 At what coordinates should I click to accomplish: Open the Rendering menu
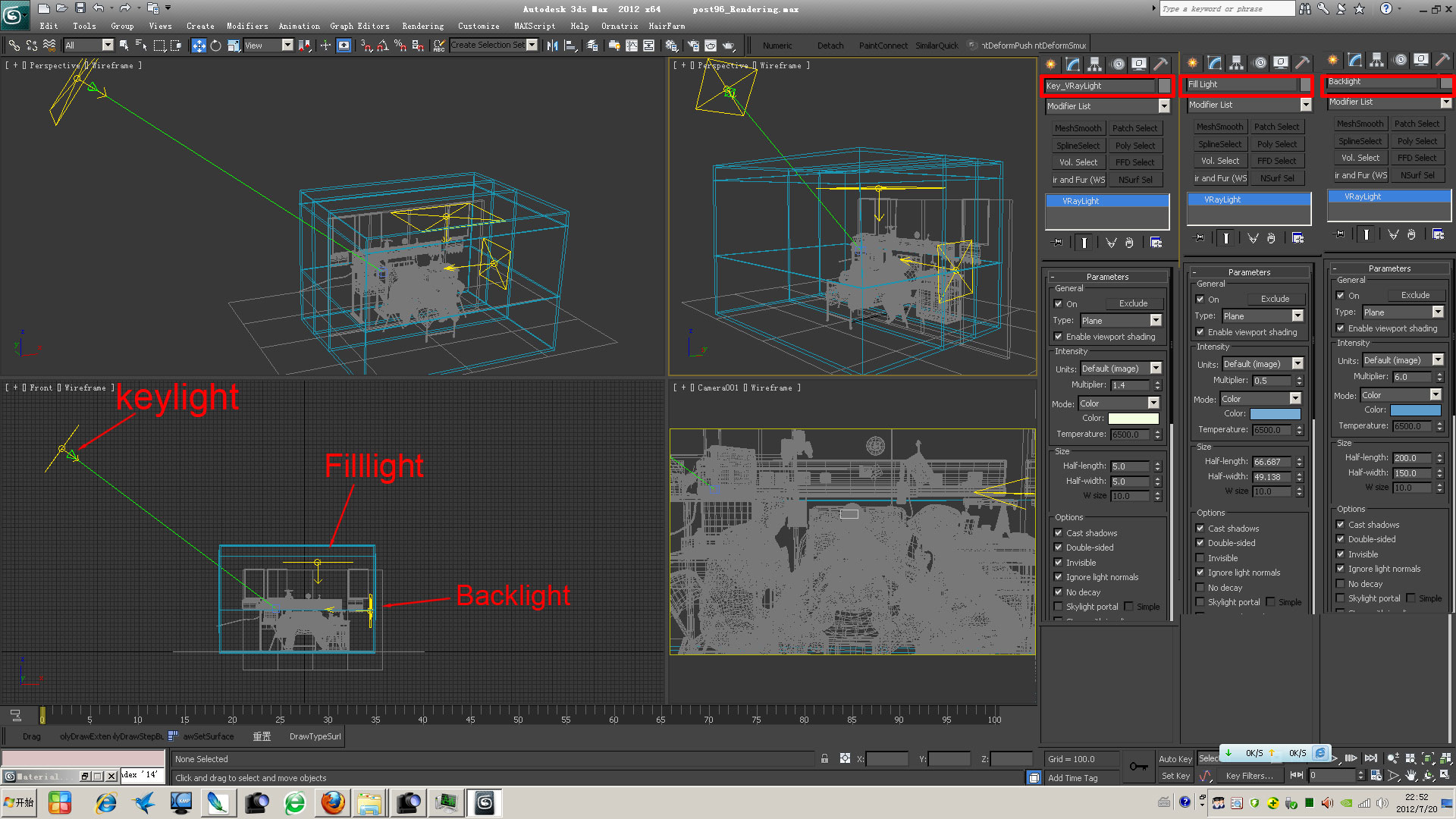tap(423, 26)
